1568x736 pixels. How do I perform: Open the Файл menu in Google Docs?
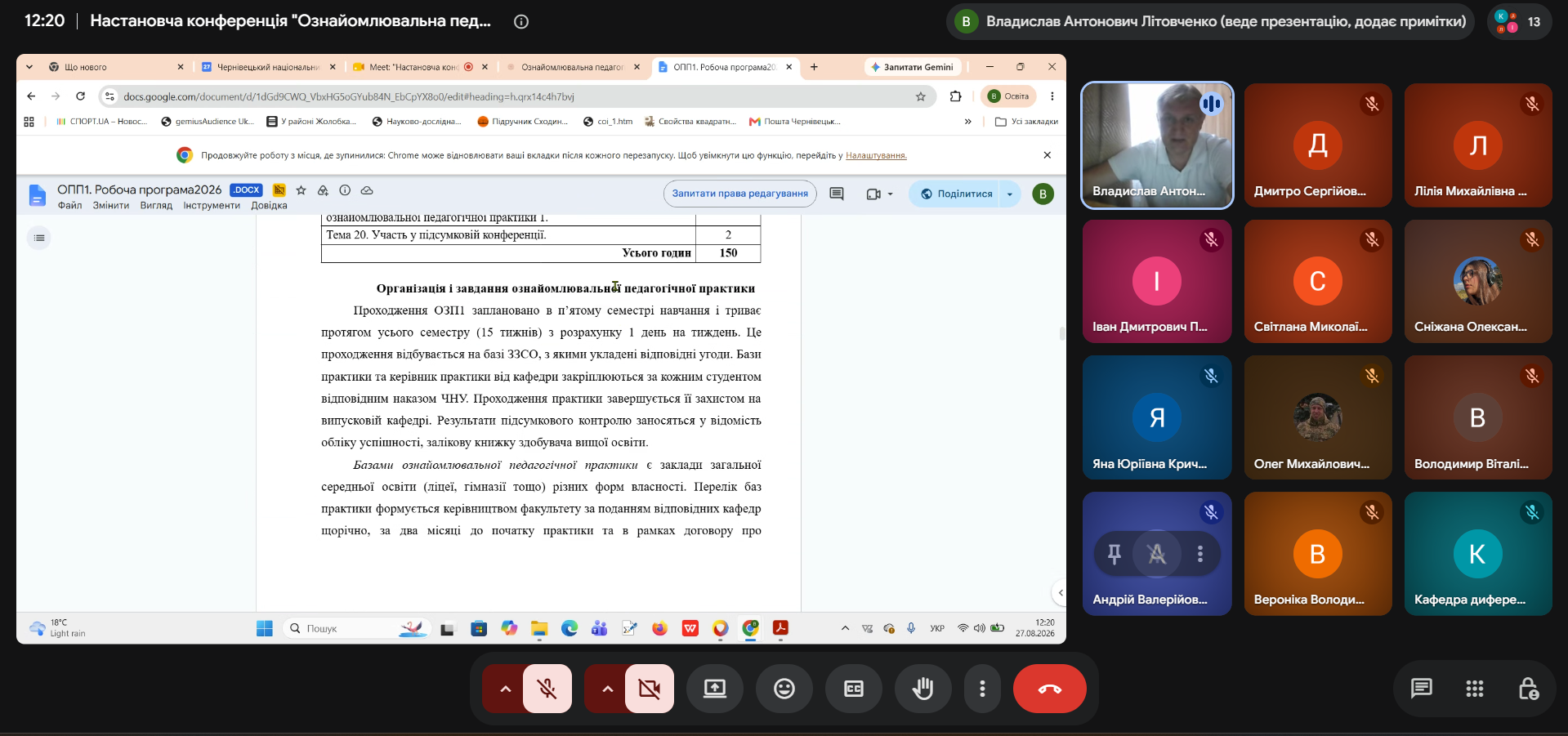[69, 205]
